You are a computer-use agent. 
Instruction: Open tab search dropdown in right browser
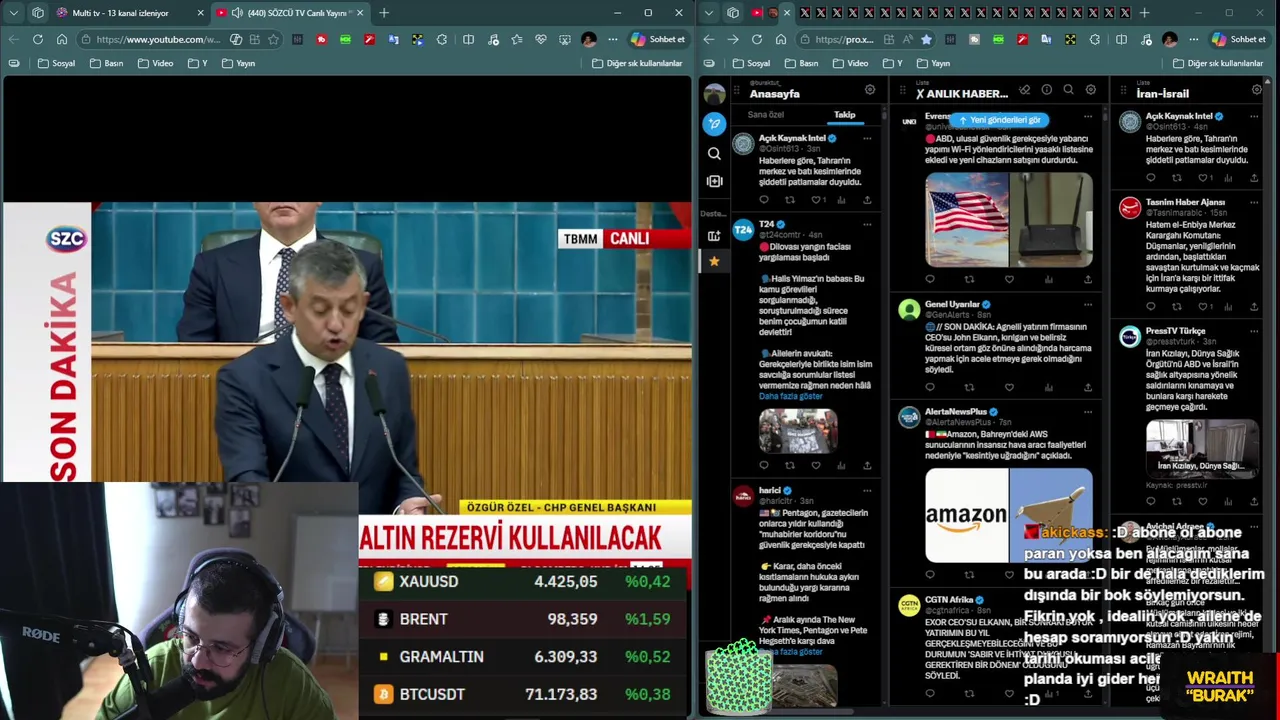tap(709, 13)
